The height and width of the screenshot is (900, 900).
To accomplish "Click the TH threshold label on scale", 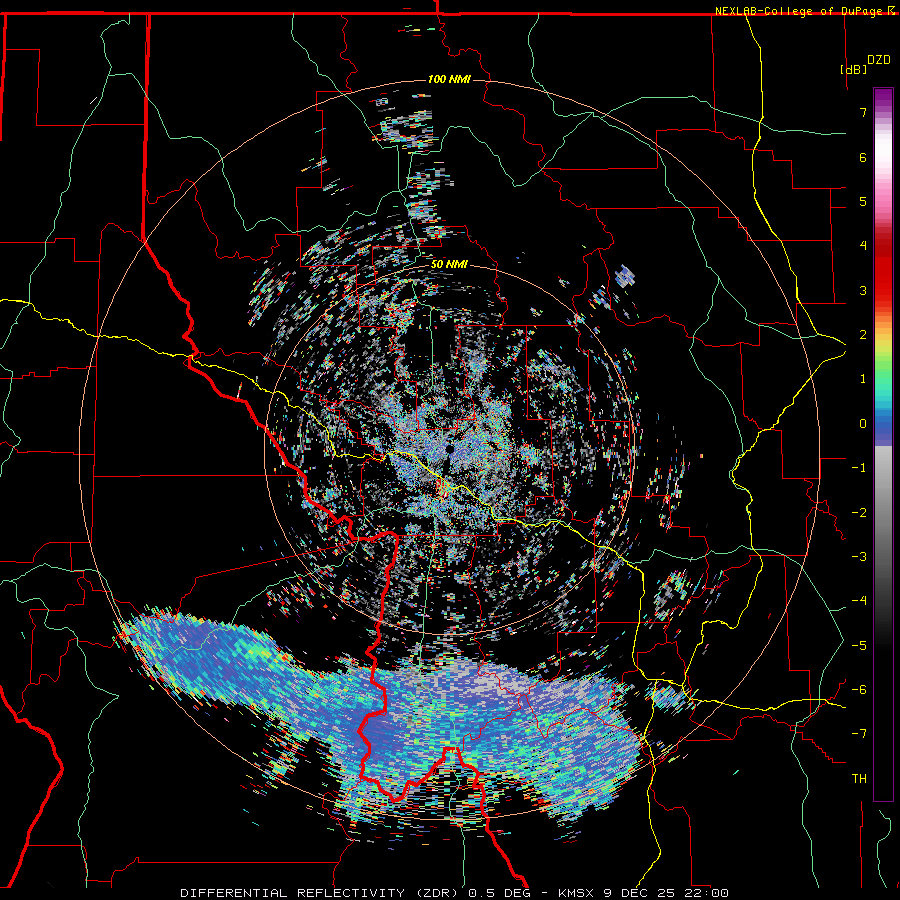I will point(859,779).
